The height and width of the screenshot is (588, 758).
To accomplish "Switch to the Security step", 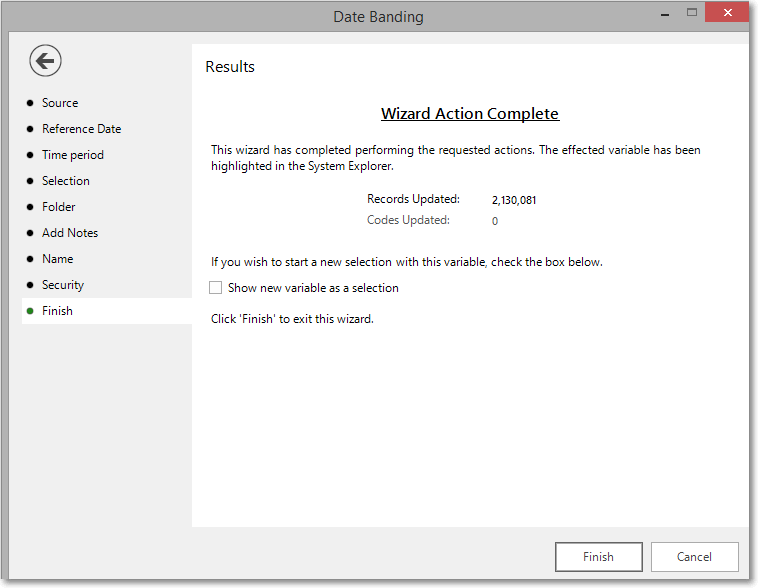I will [63, 285].
